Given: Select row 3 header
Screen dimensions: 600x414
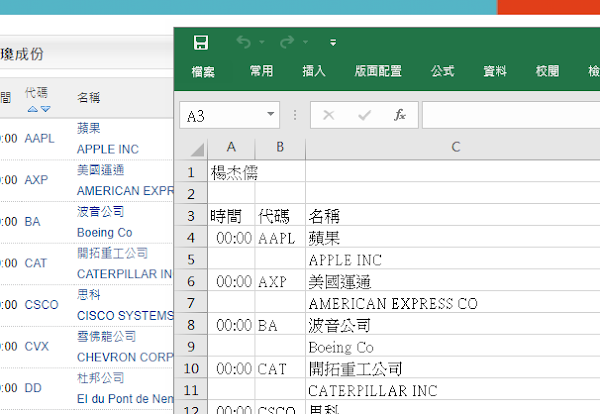Looking at the screenshot, I should click(191, 216).
